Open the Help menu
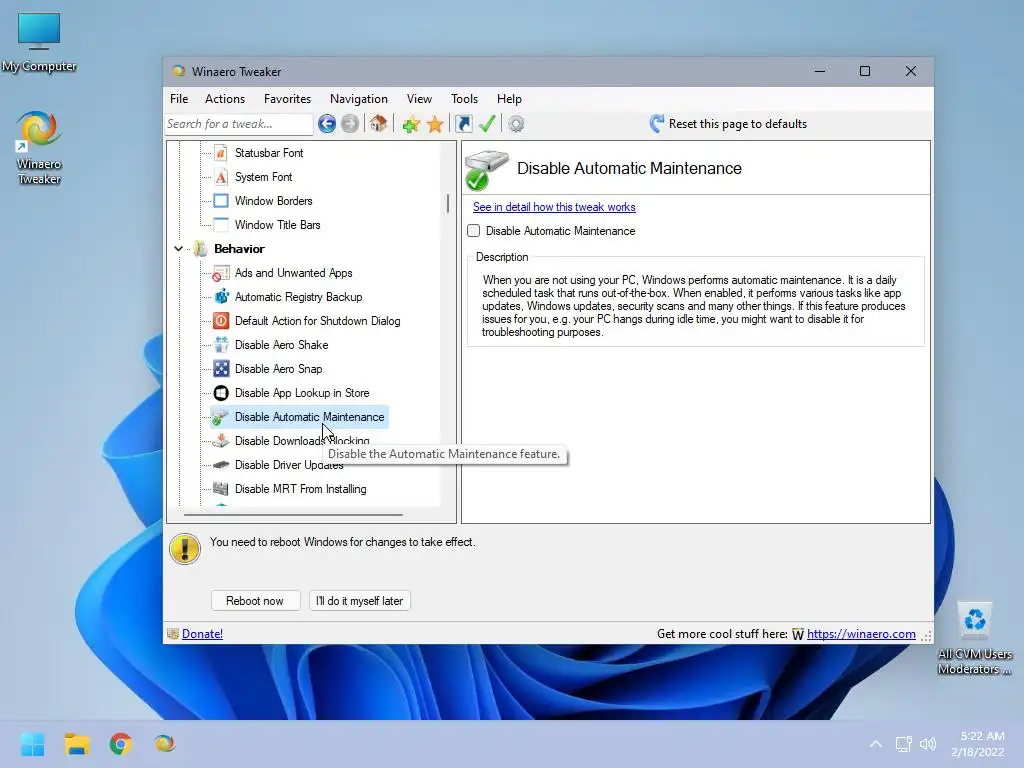Viewport: 1024px width, 768px height. 509,99
